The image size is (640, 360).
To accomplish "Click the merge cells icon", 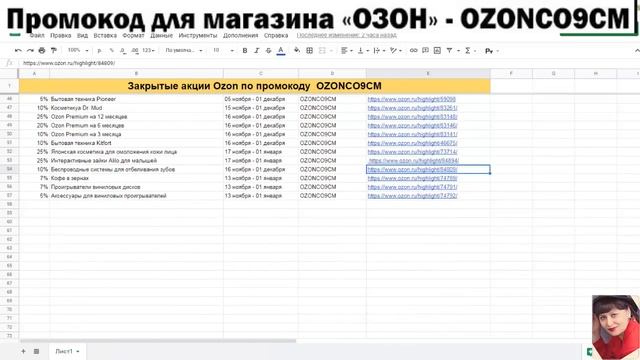I will click(x=322, y=51).
